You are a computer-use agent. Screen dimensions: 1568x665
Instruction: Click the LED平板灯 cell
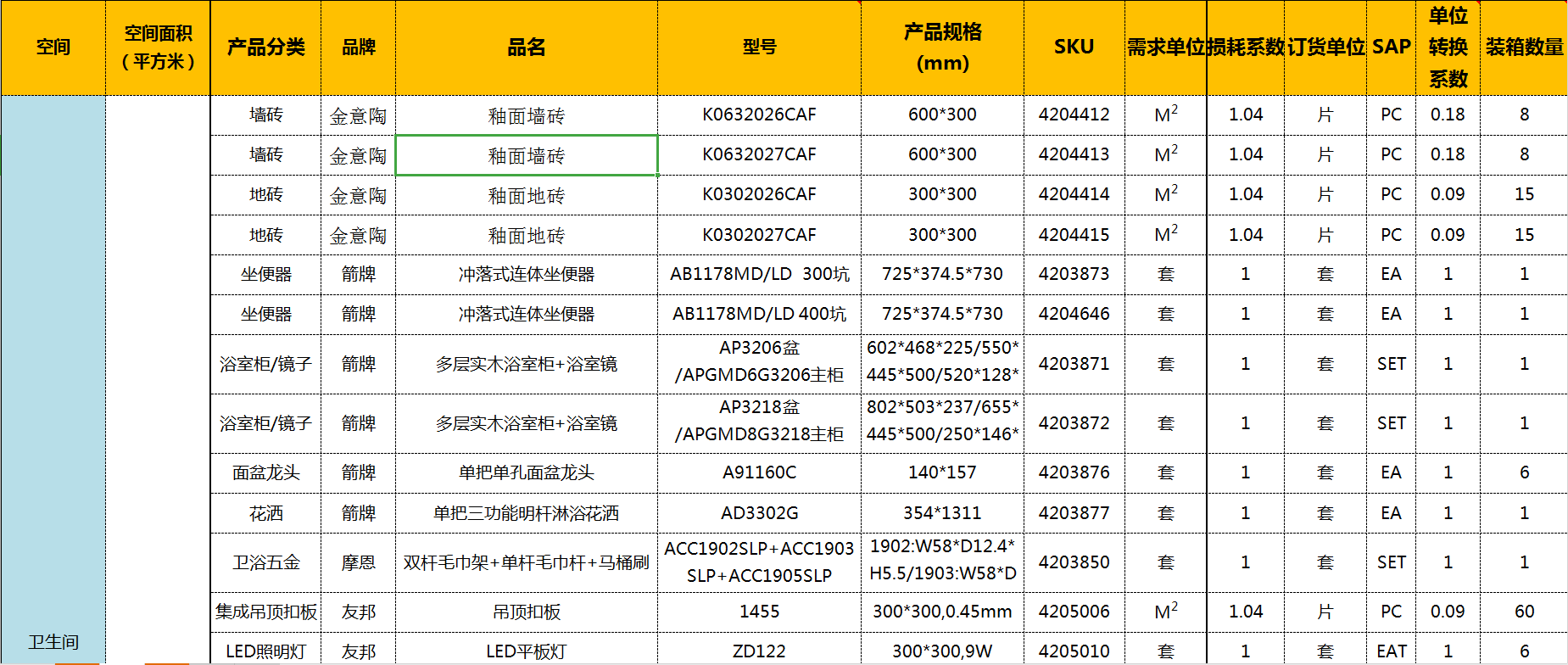[526, 651]
